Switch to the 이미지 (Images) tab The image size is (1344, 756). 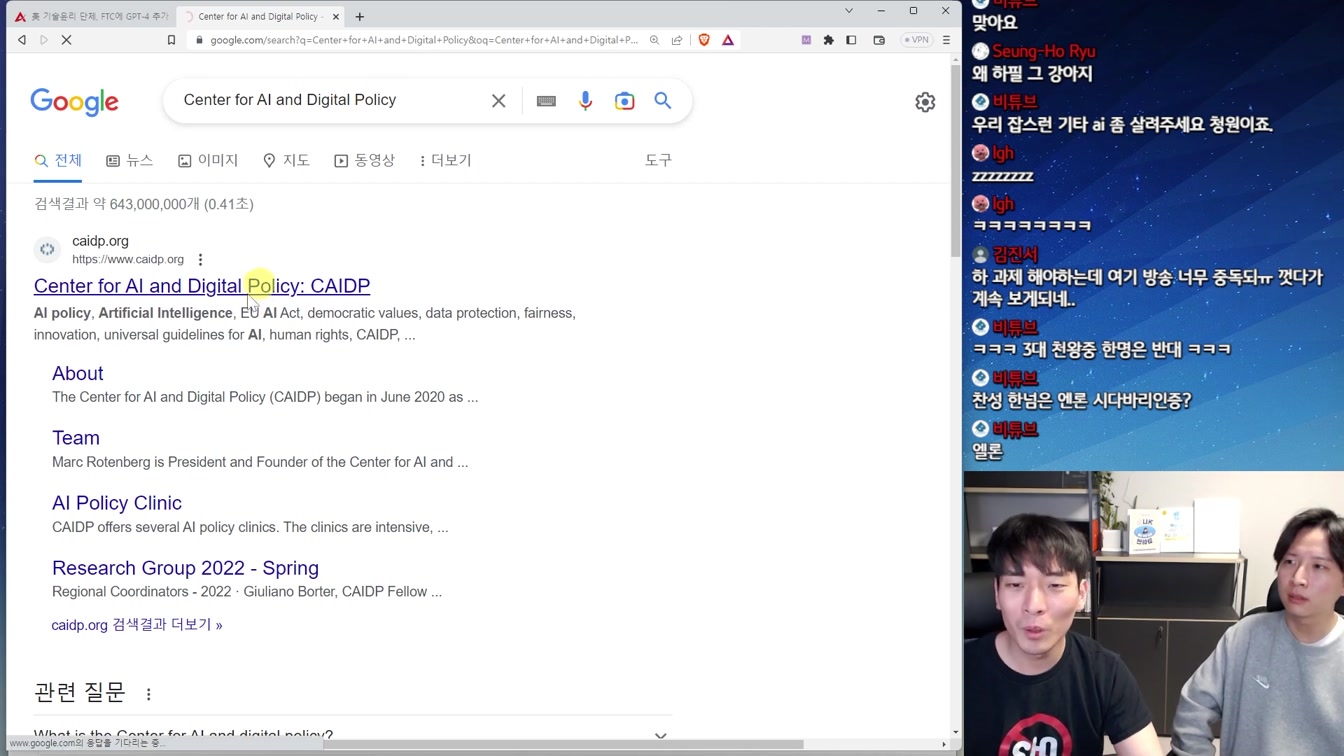208,160
